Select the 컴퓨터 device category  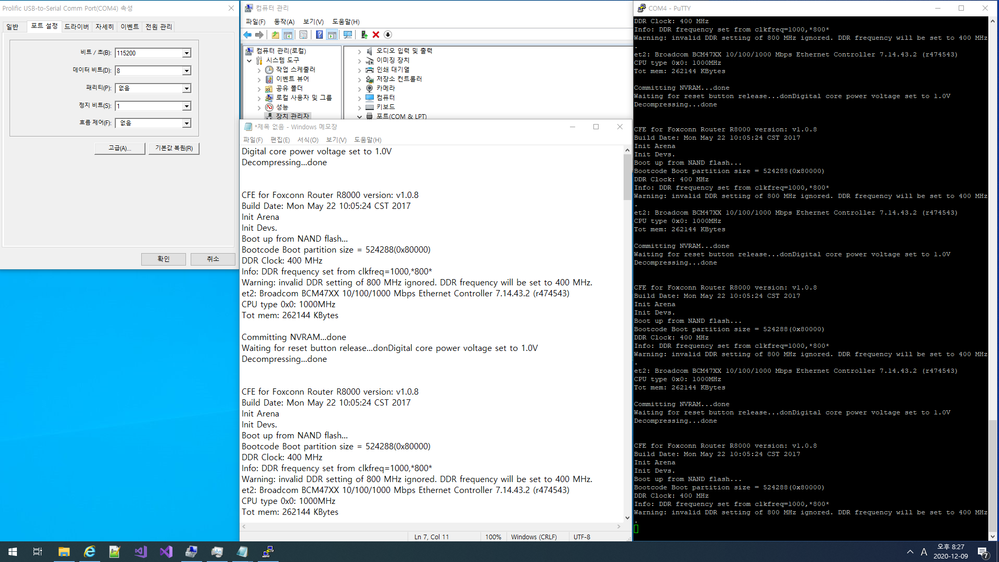pos(385,97)
